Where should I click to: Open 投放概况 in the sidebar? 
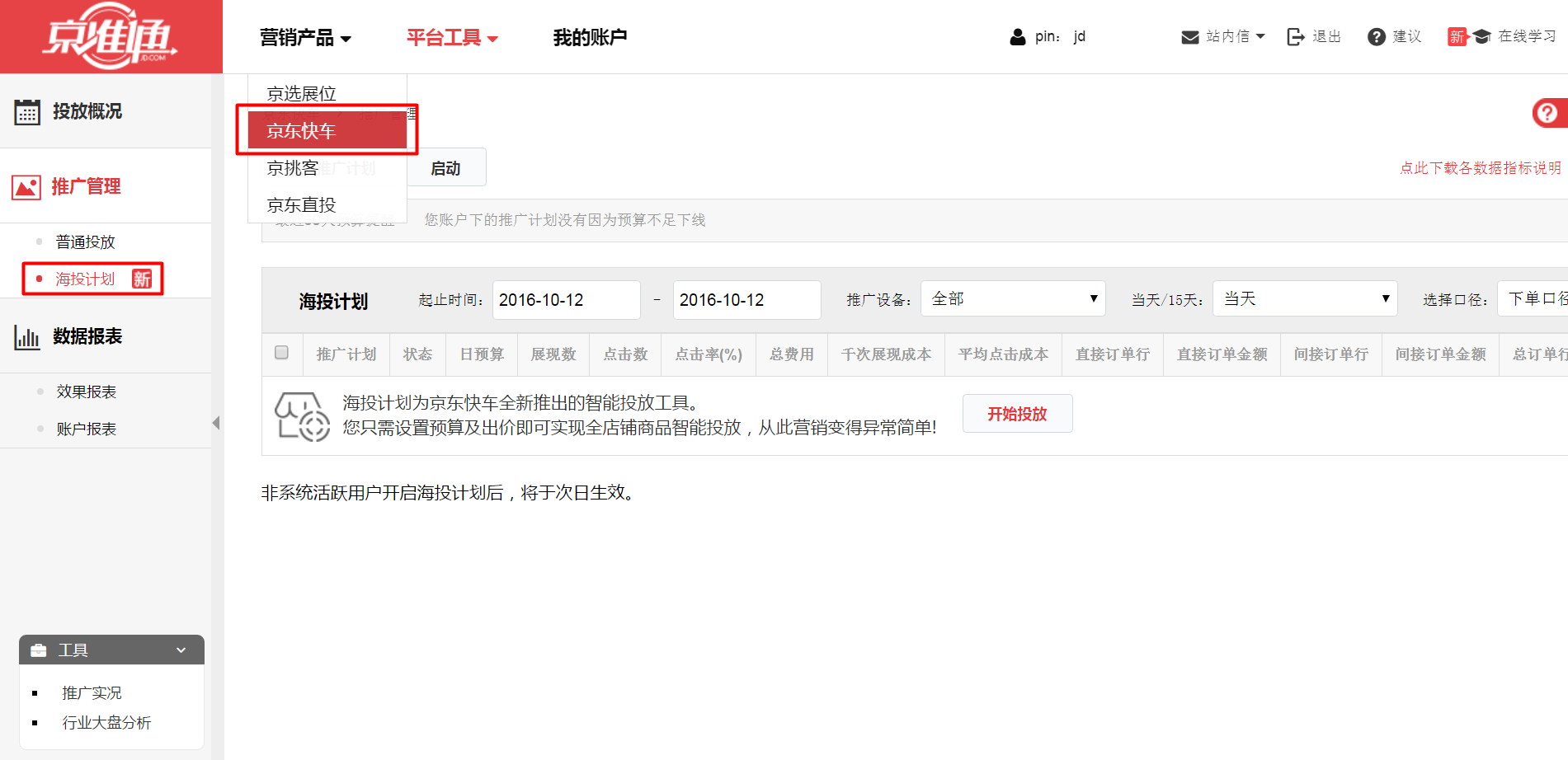(87, 111)
